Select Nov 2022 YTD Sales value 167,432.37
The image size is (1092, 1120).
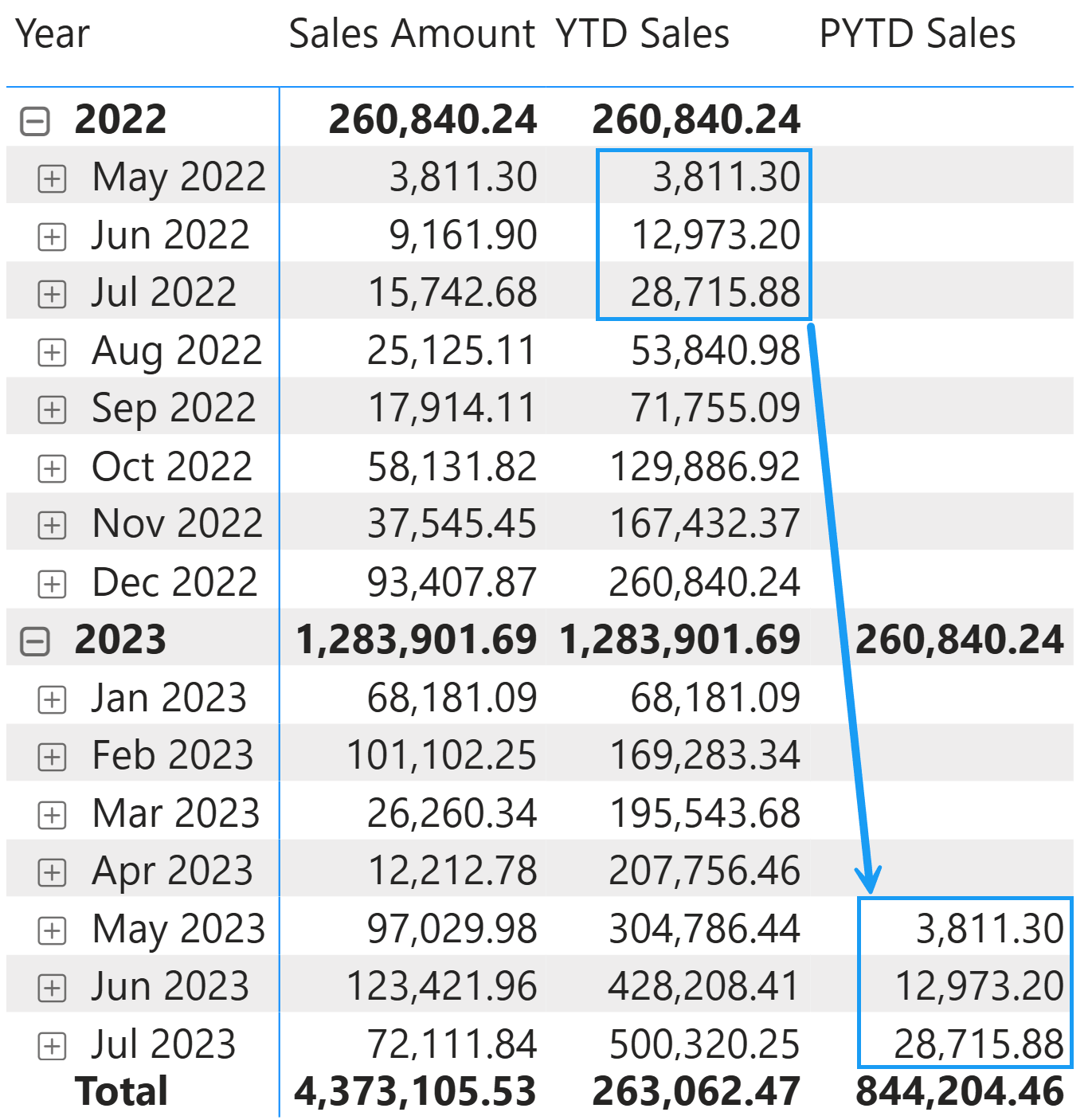tap(704, 524)
